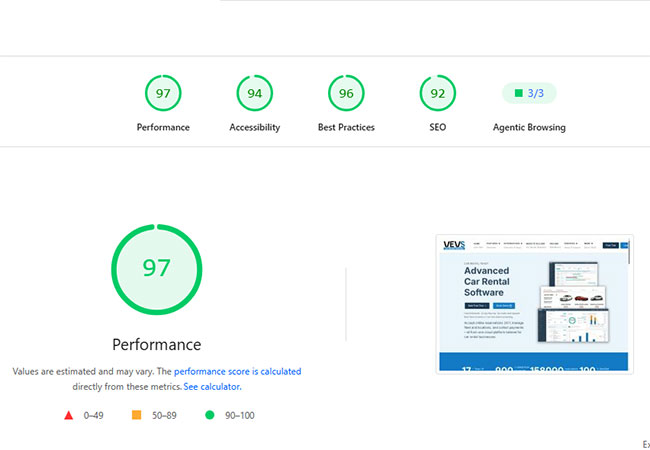The width and height of the screenshot is (650, 450).
Task: Click the 'Values are estimated and may vary' text
Action: 84,371
